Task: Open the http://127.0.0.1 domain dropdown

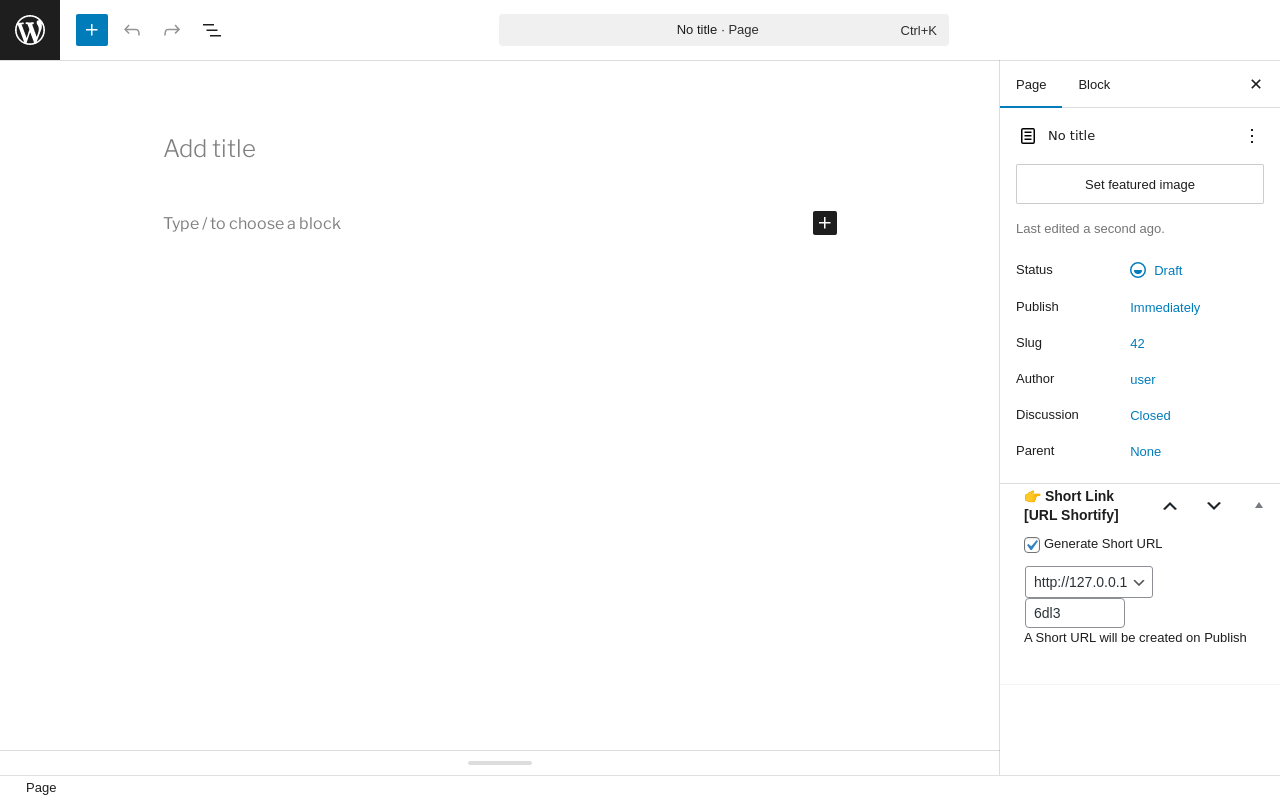Action: 1089,582
